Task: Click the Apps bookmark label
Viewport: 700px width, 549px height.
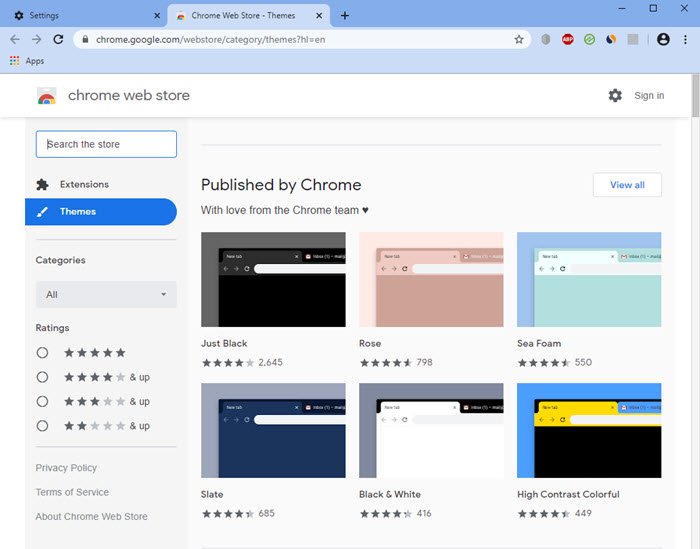Action: [35, 61]
